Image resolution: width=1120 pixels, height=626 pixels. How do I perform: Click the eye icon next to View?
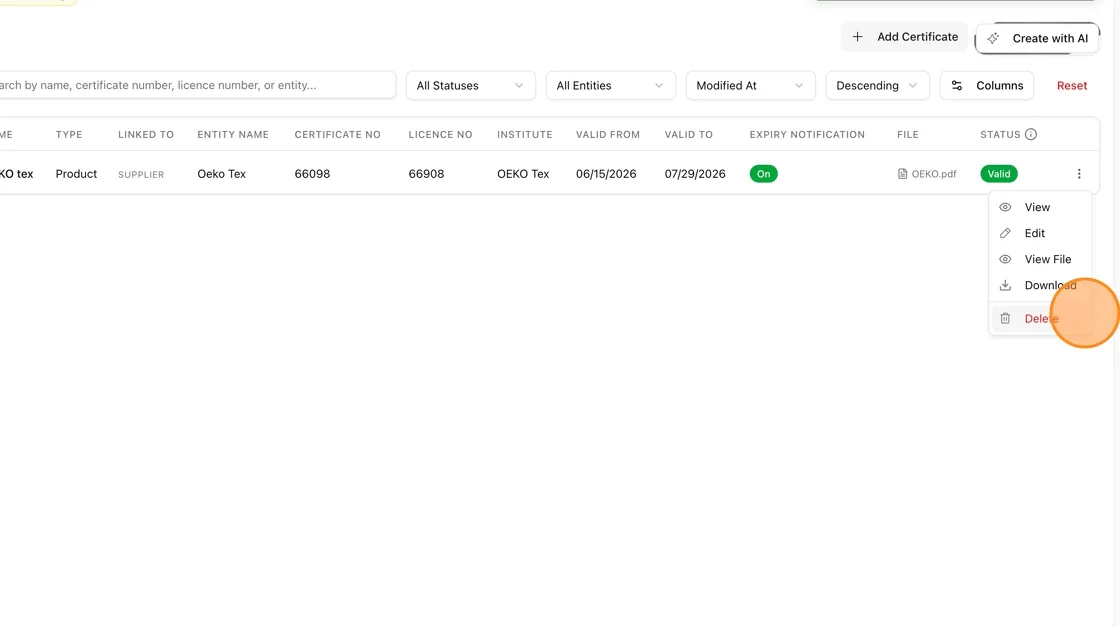tap(1005, 207)
